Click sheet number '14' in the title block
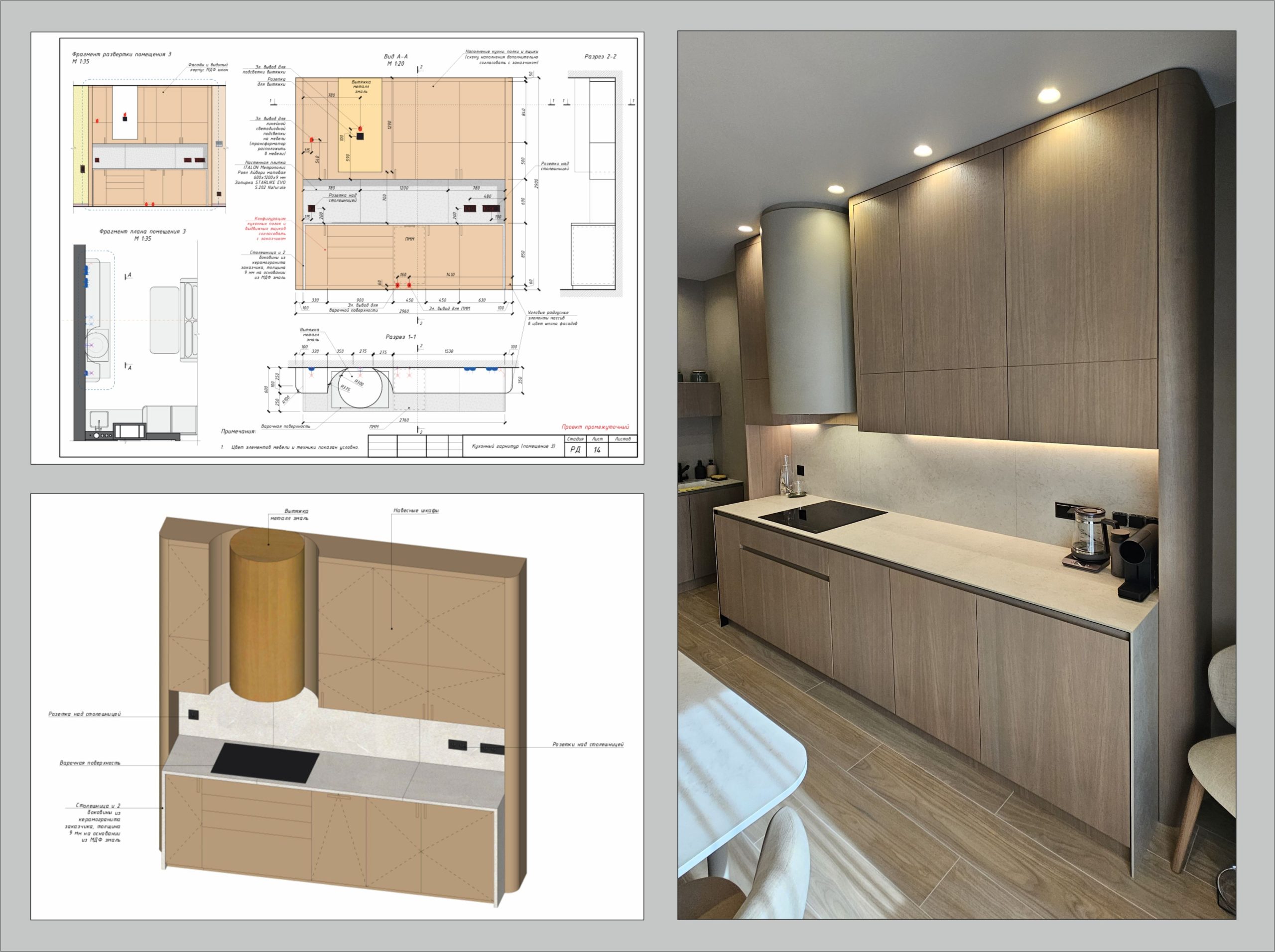1275x952 pixels. pos(597,449)
